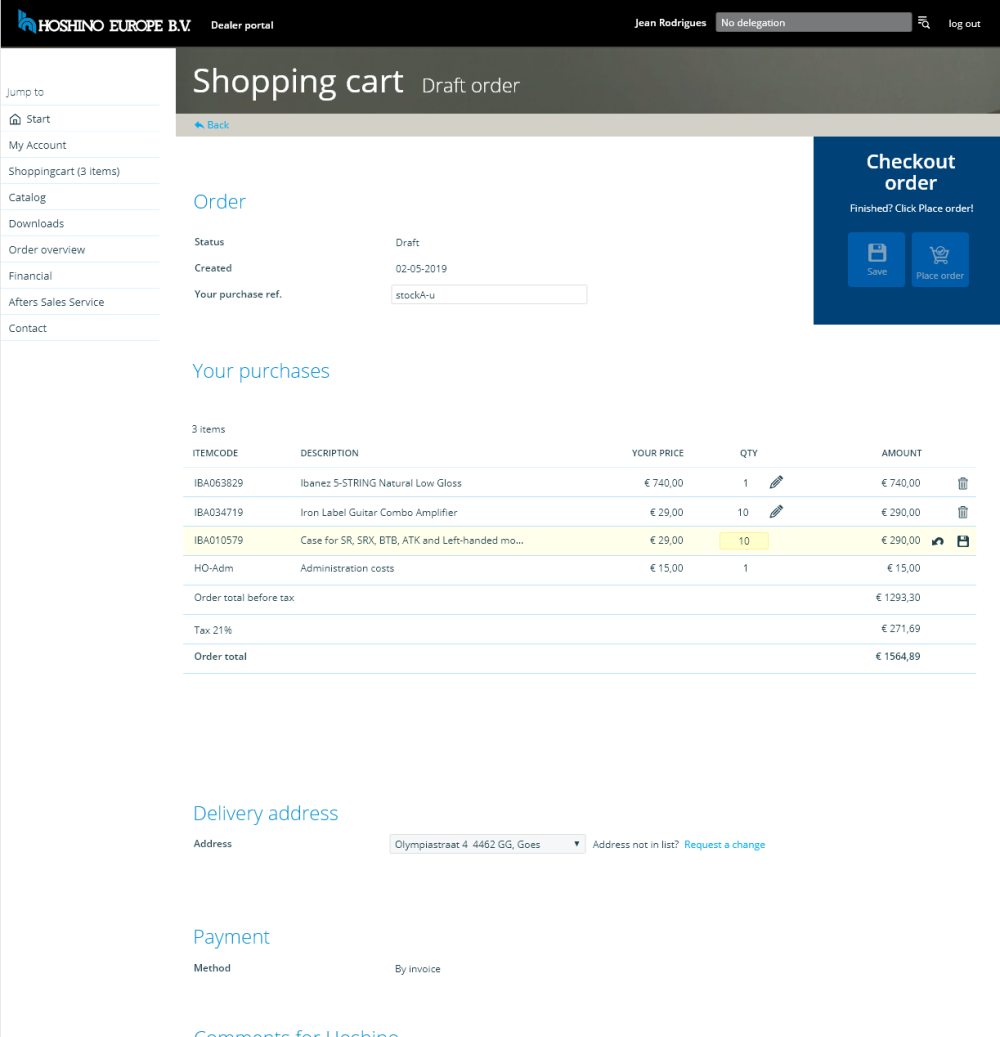Delete the Iron Label Guitar Combo Amplifier
This screenshot has width=1000, height=1037.
click(963, 512)
